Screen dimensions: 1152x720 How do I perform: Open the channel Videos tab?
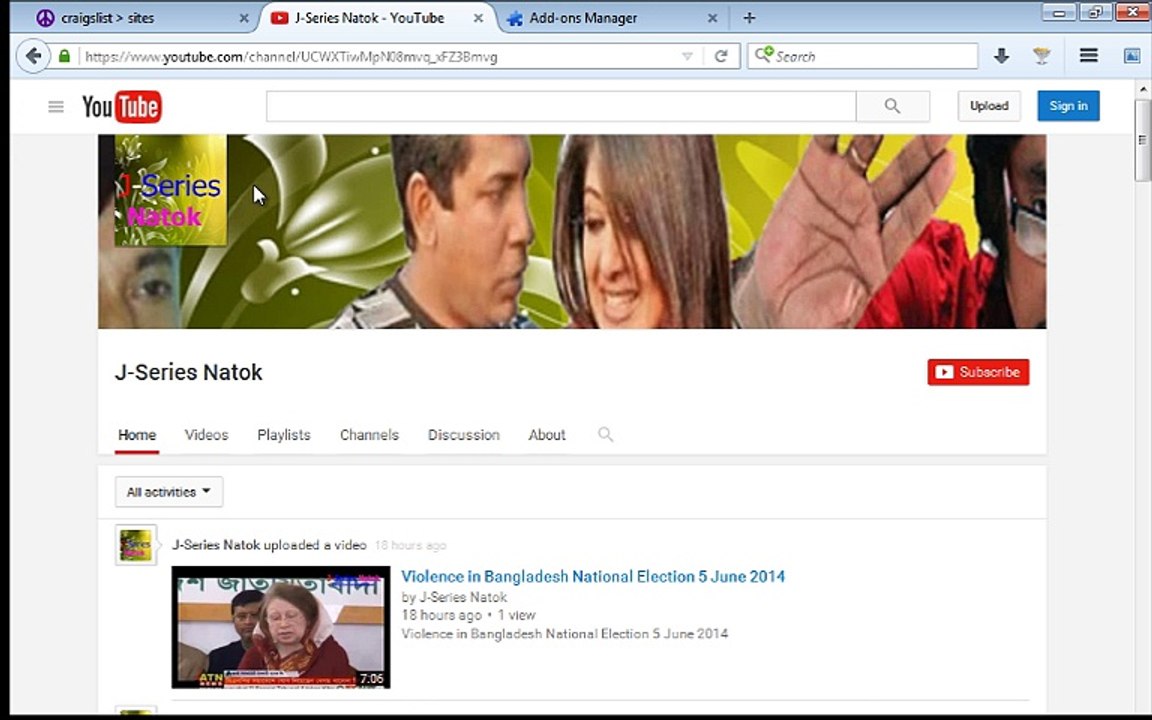pos(206,435)
